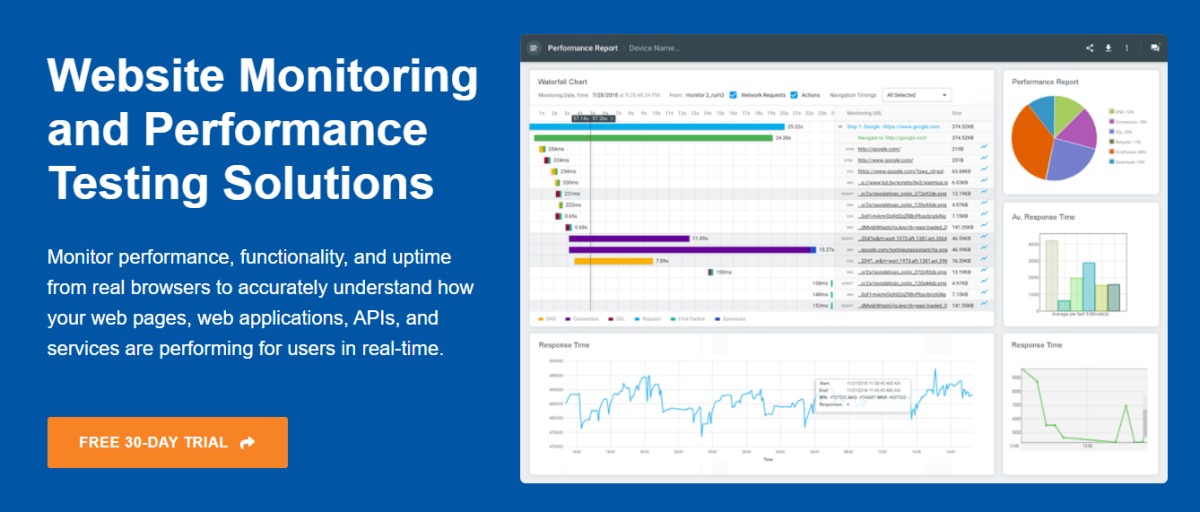
Task: Click arrow icon on Free 30-Day Trial button
Action: pyautogui.click(x=248, y=442)
